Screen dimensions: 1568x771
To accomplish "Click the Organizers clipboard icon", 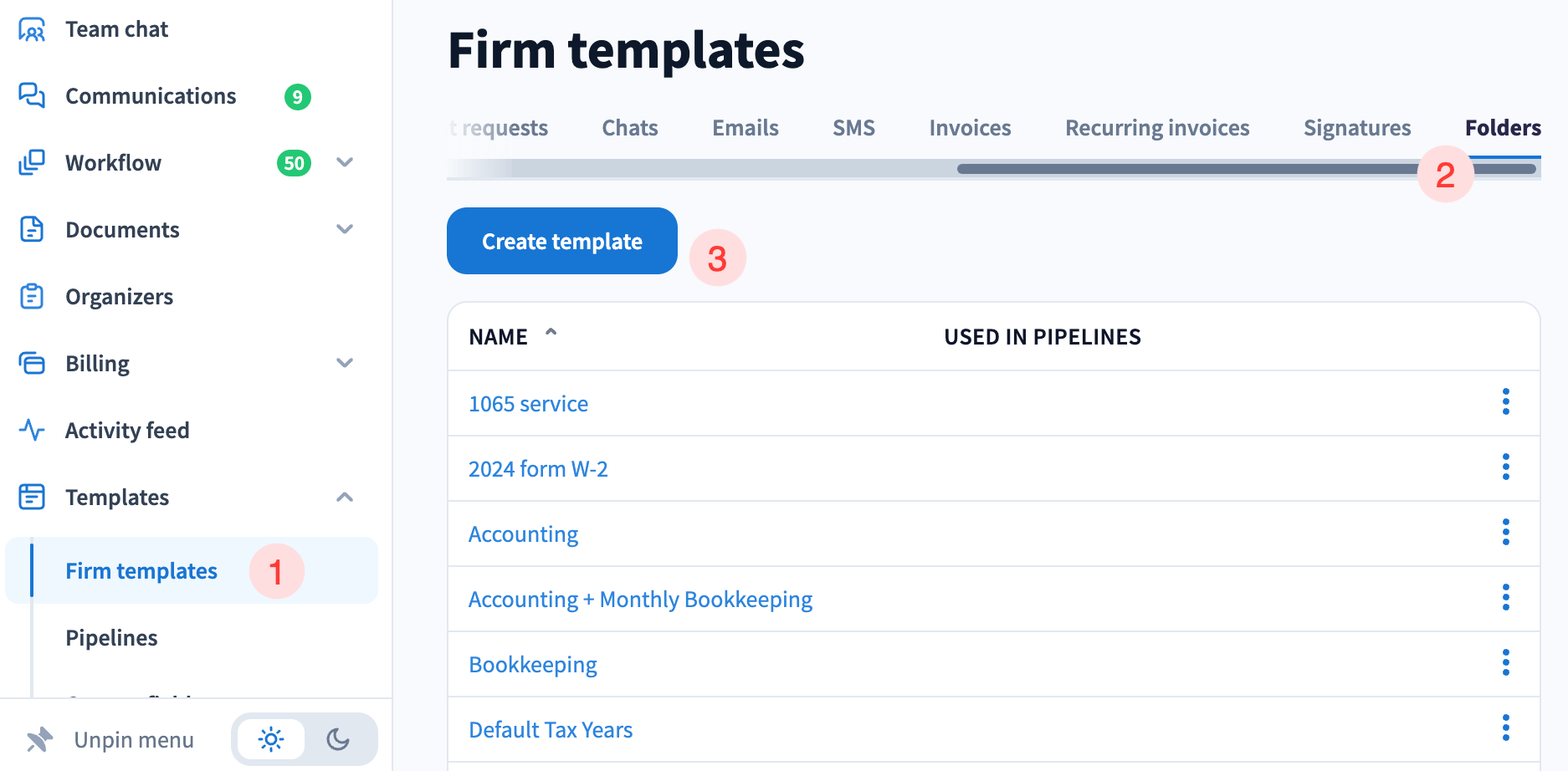I will (32, 297).
